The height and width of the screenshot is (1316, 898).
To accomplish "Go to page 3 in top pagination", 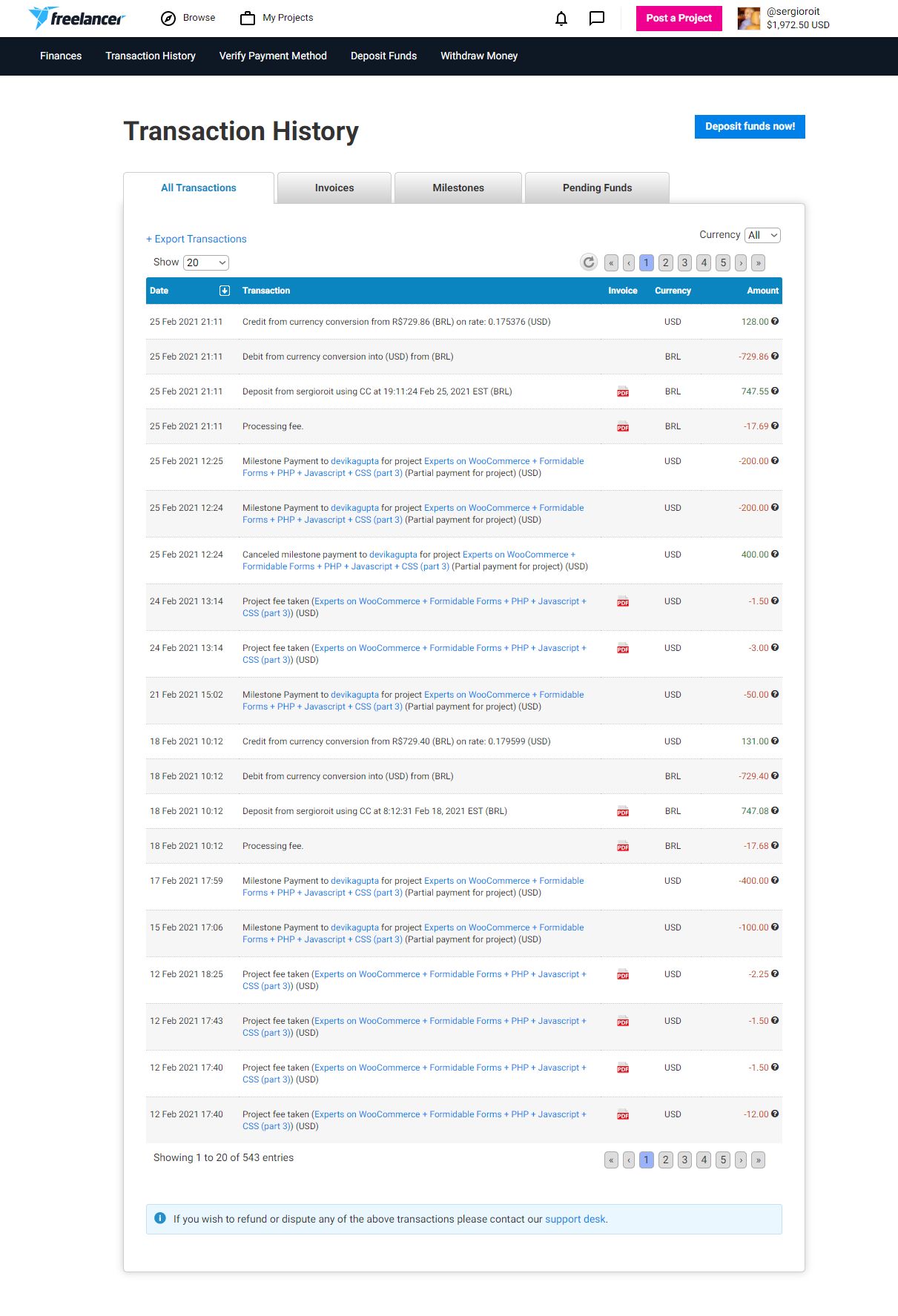I will coord(685,262).
